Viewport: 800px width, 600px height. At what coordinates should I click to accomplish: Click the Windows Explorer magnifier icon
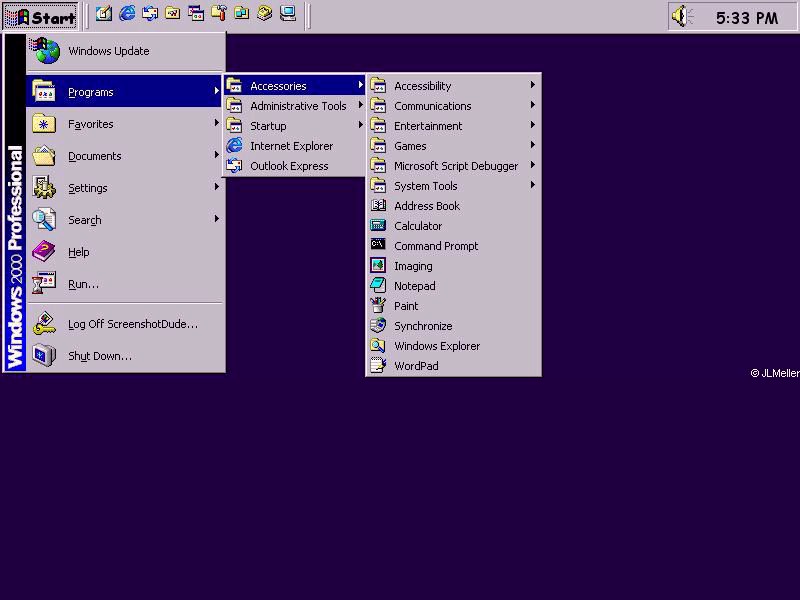[x=378, y=345]
